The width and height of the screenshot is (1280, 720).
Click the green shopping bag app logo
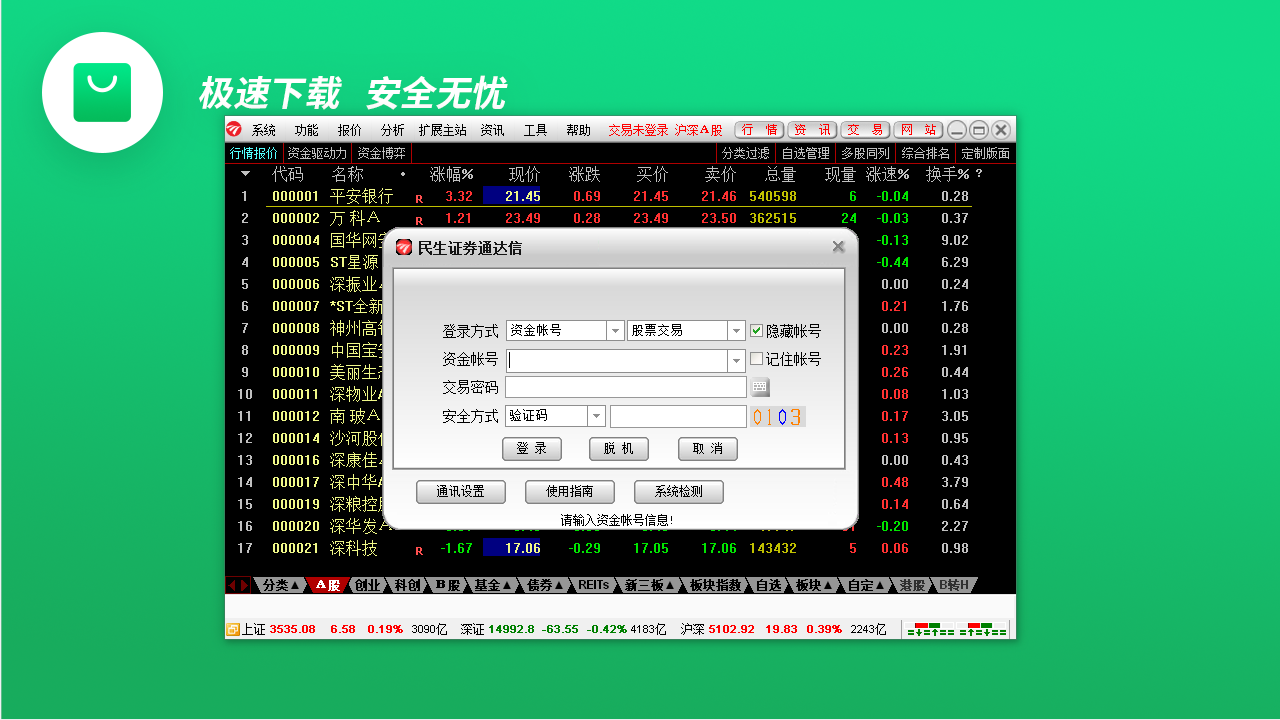point(102,93)
